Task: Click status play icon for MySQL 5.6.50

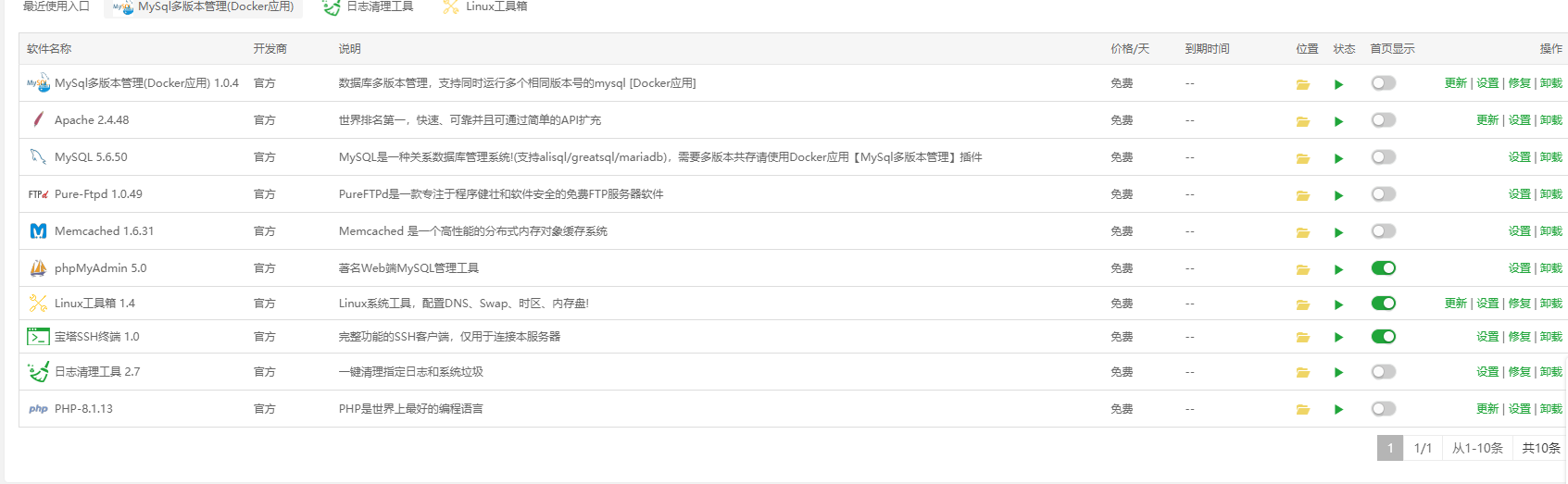Action: pos(1338,158)
